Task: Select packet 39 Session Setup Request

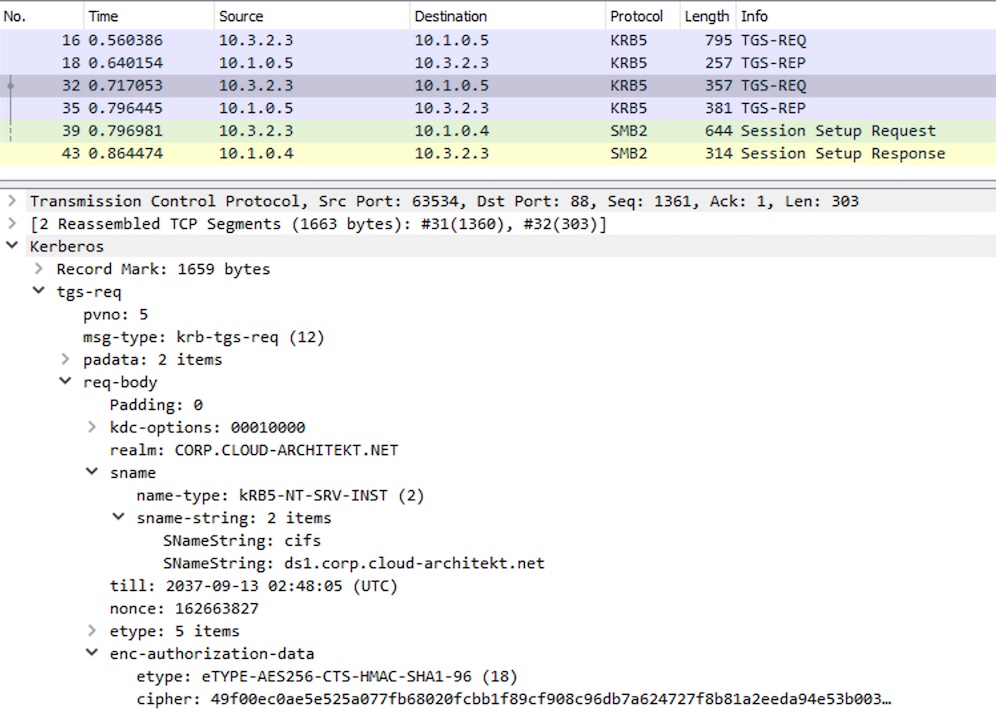Action: click(x=498, y=131)
